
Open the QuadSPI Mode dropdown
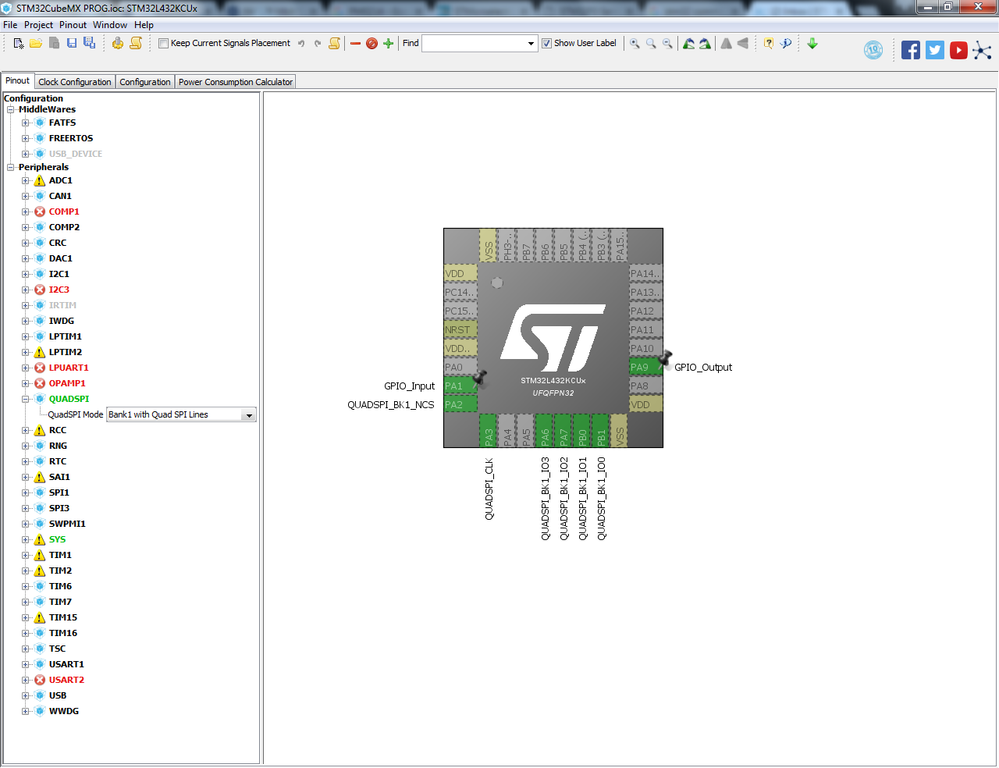point(249,415)
